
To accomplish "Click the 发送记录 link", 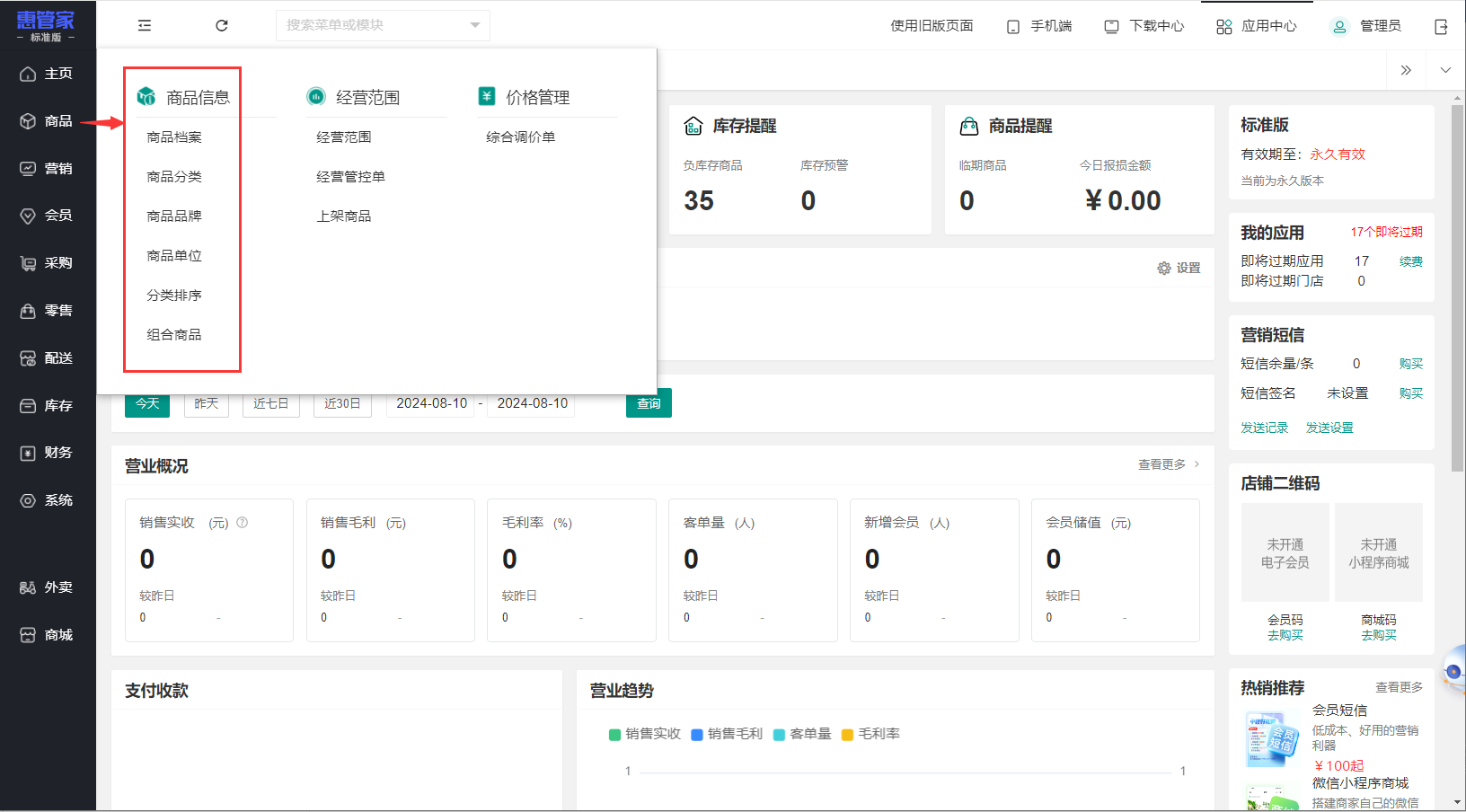I will tap(1265, 428).
